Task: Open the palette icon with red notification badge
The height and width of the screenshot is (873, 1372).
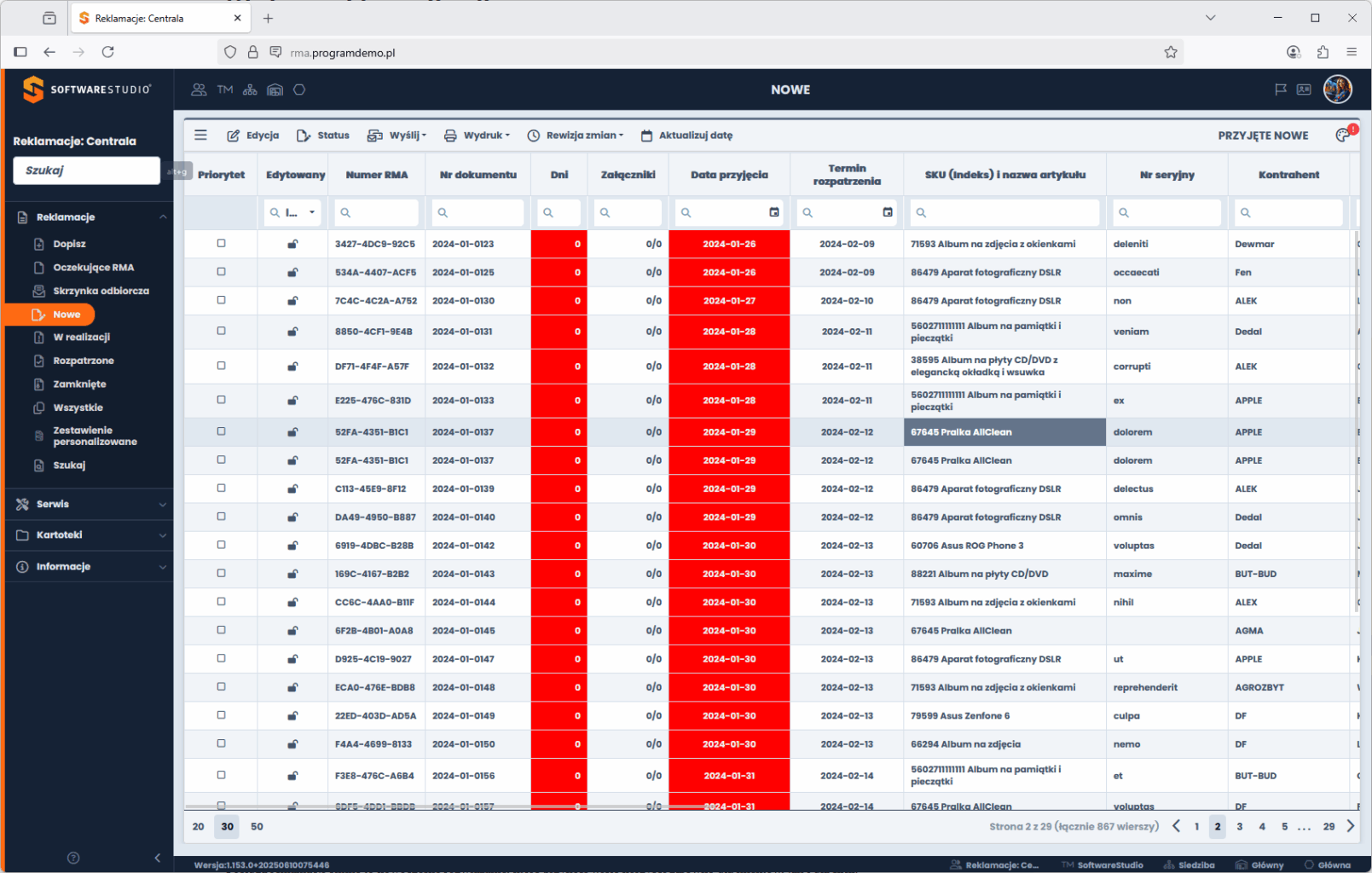Action: point(1343,135)
